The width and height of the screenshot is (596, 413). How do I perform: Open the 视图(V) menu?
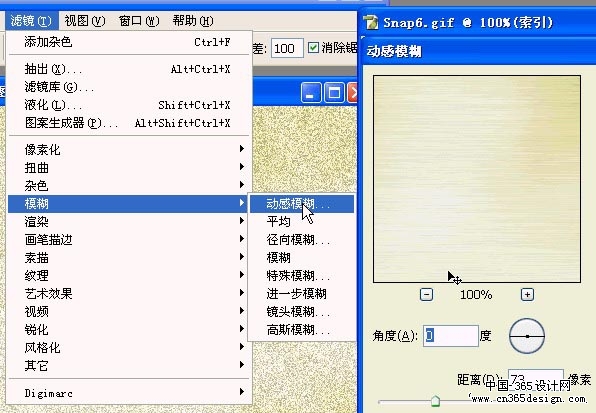[85, 21]
